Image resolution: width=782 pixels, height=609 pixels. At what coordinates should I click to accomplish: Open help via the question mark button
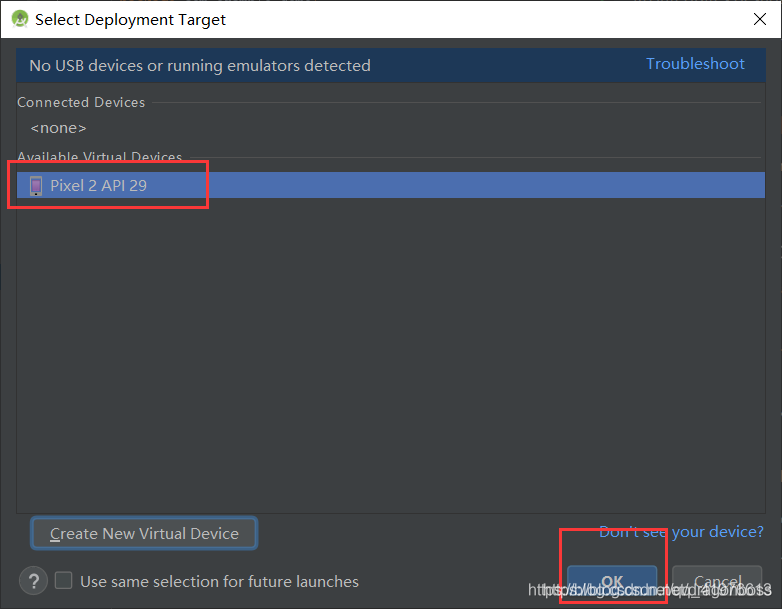coord(33,581)
